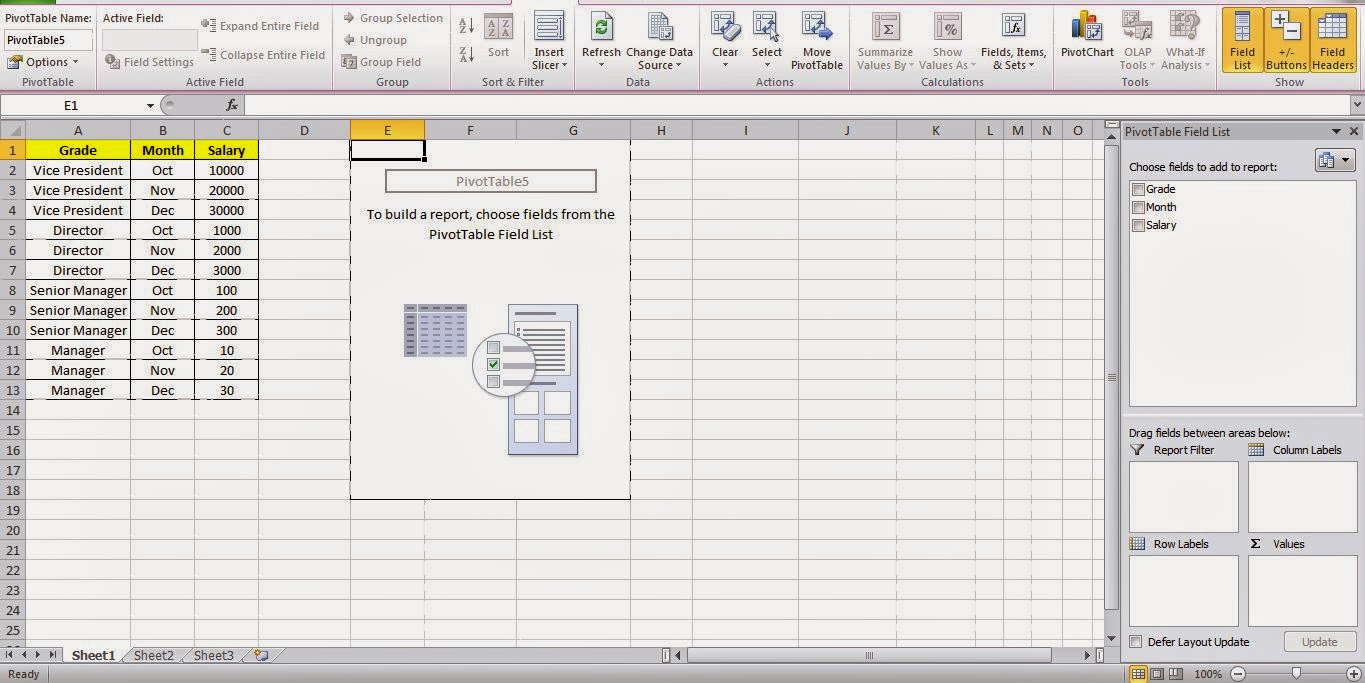Open the Sort dialog button
This screenshot has width=1365, height=683.
pyautogui.click(x=498, y=38)
